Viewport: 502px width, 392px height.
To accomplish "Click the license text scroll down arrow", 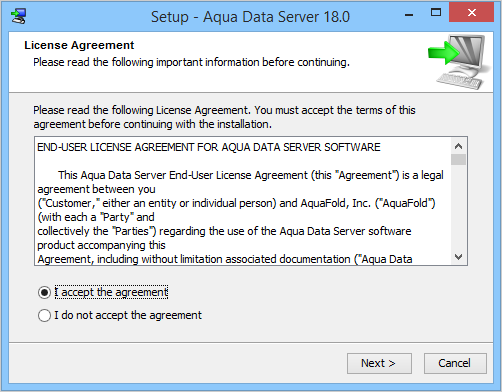I will point(458,257).
